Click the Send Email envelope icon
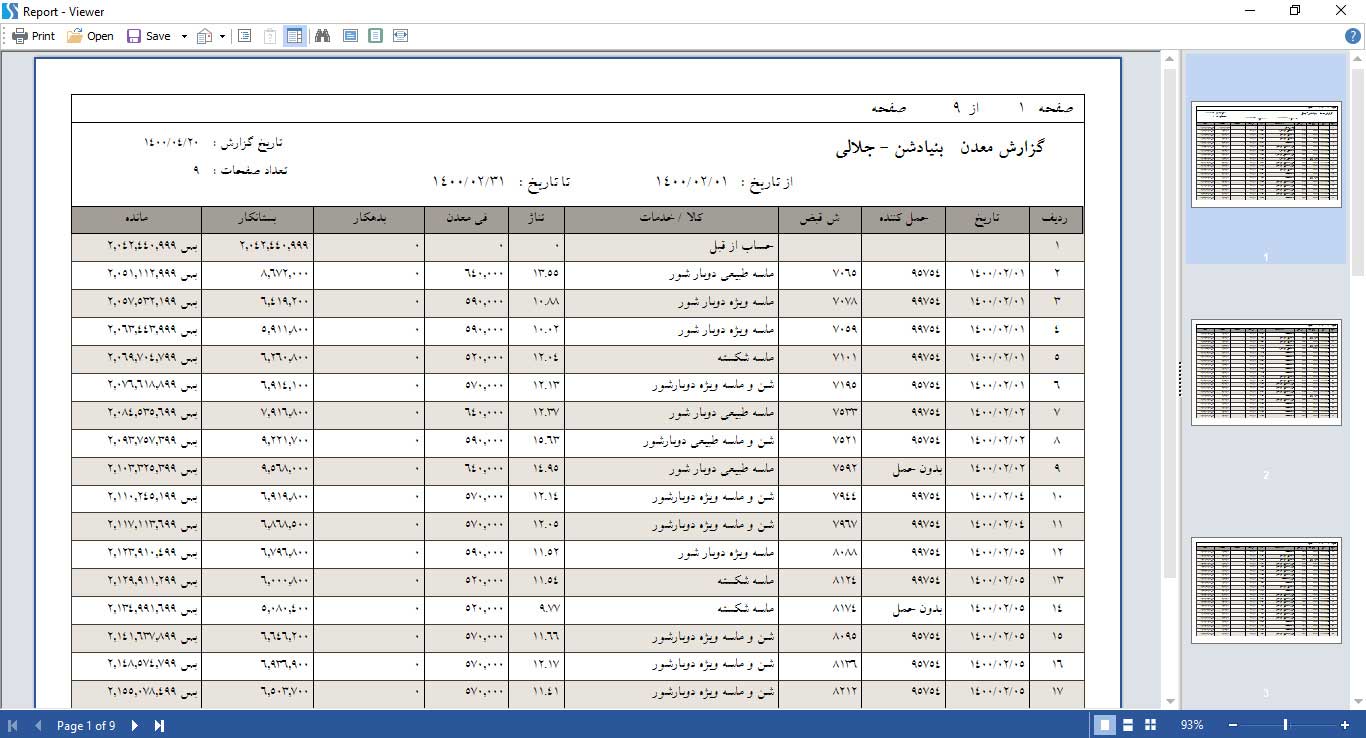 pyautogui.click(x=205, y=36)
